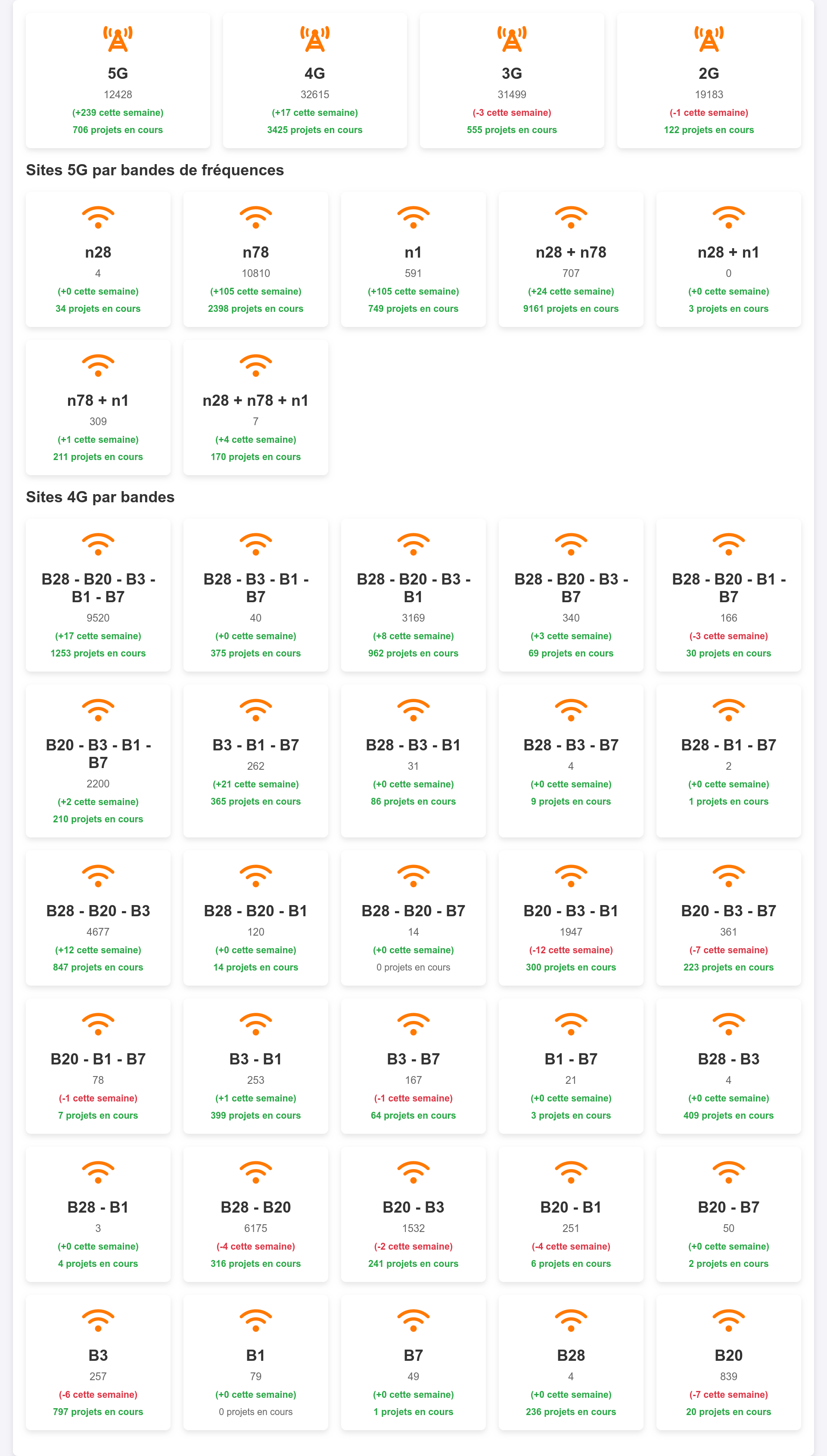
Task: Click the 'Sites 5G par bandes de fréquences' heading
Action: (x=155, y=170)
